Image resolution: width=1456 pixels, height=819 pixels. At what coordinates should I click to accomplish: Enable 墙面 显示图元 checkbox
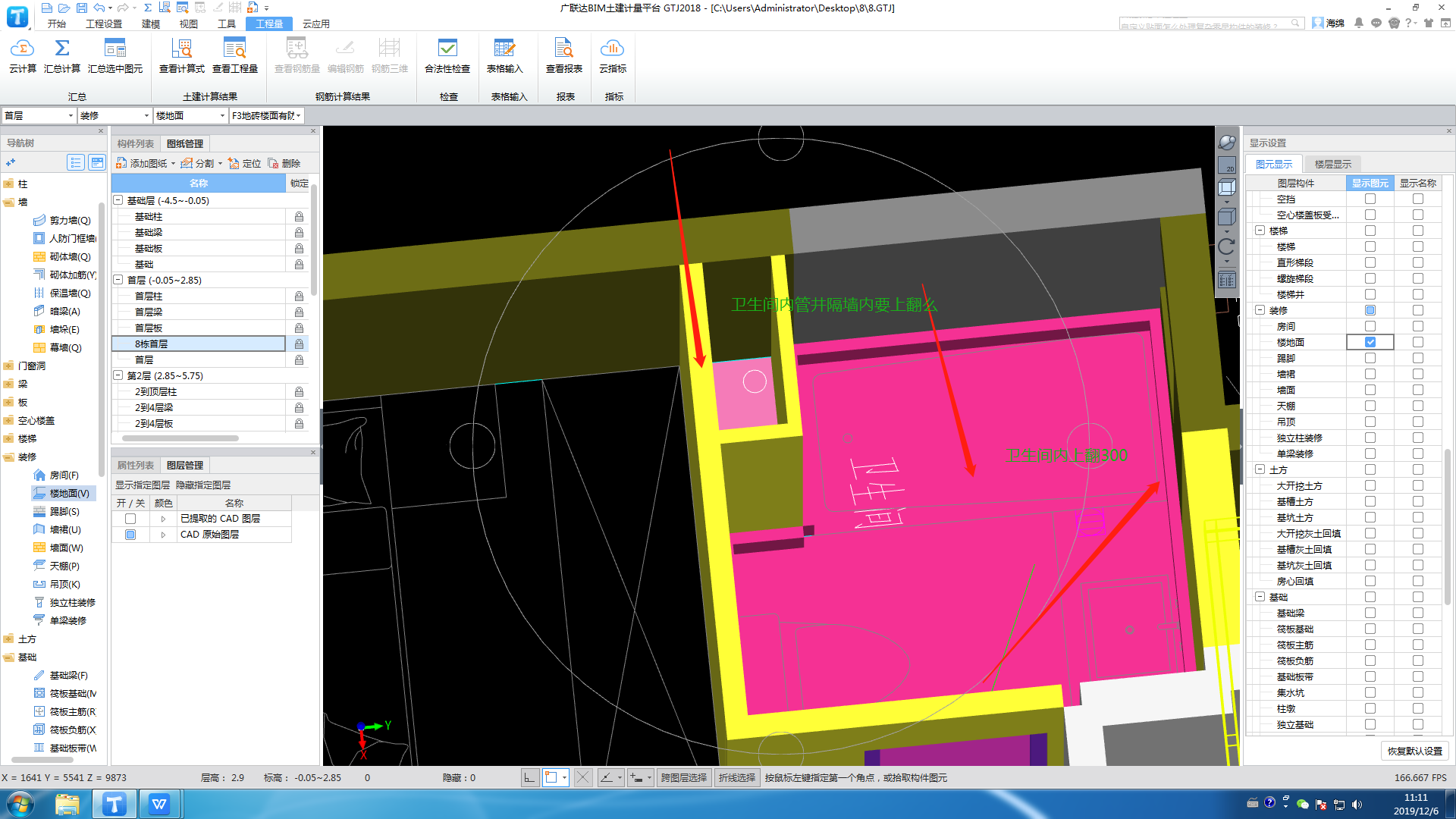pos(1370,390)
